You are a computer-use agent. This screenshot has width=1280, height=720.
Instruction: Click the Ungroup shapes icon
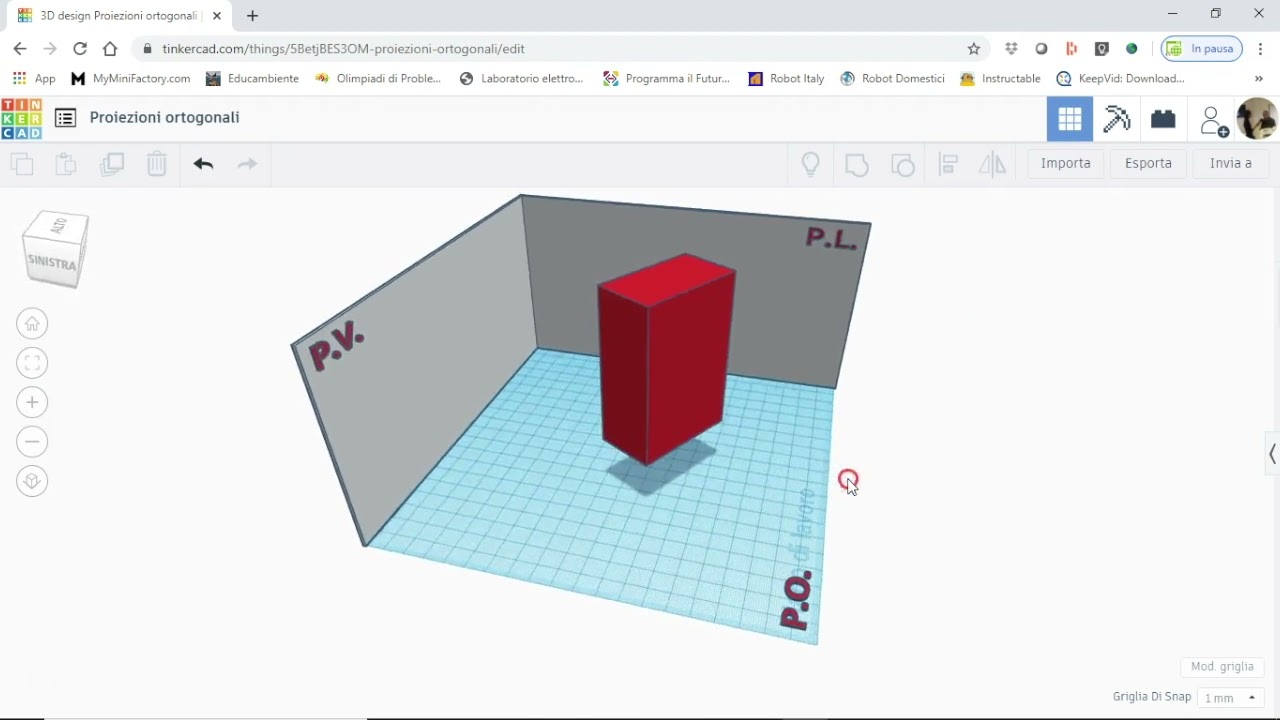point(903,164)
